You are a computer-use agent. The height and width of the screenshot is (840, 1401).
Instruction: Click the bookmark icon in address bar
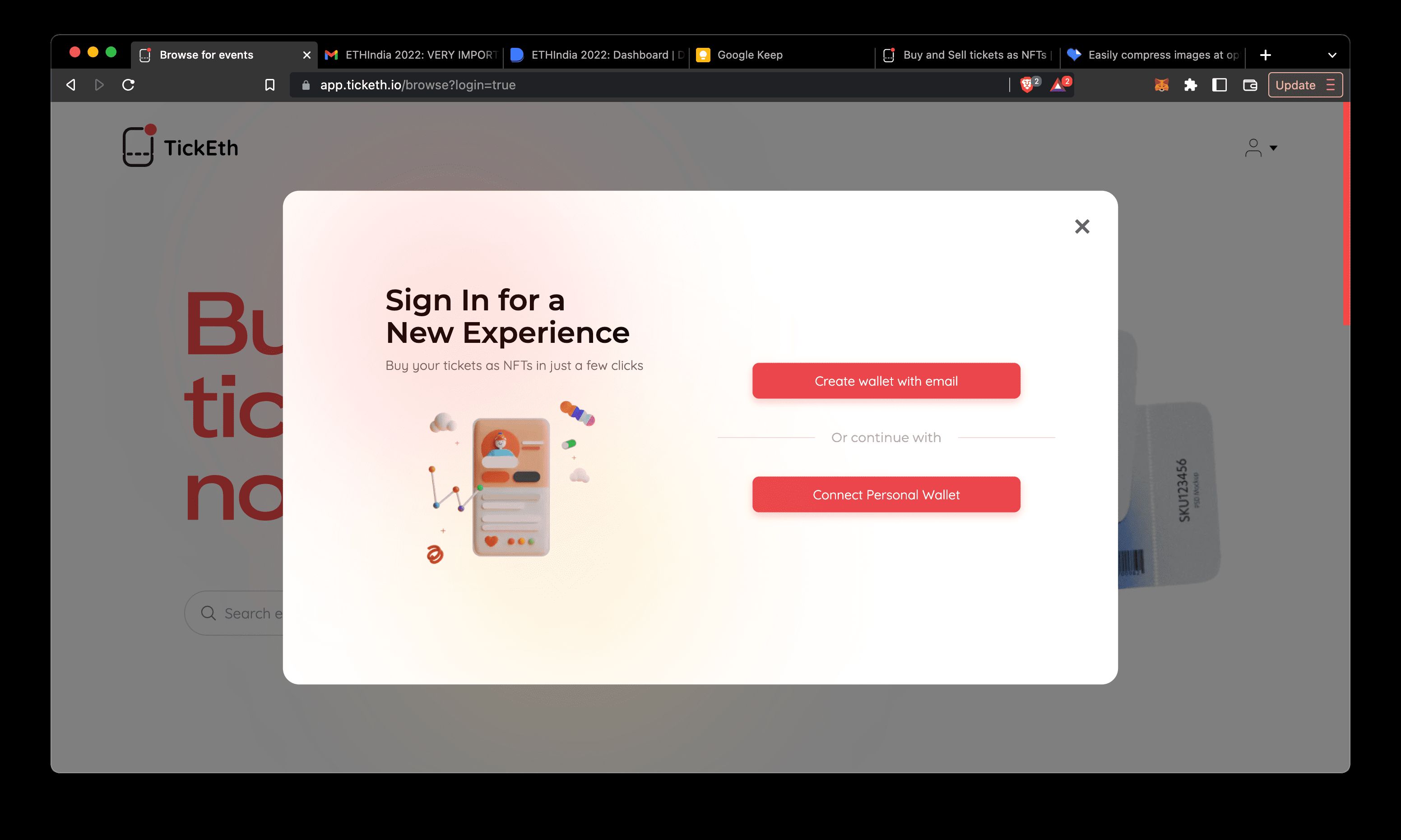coord(270,85)
